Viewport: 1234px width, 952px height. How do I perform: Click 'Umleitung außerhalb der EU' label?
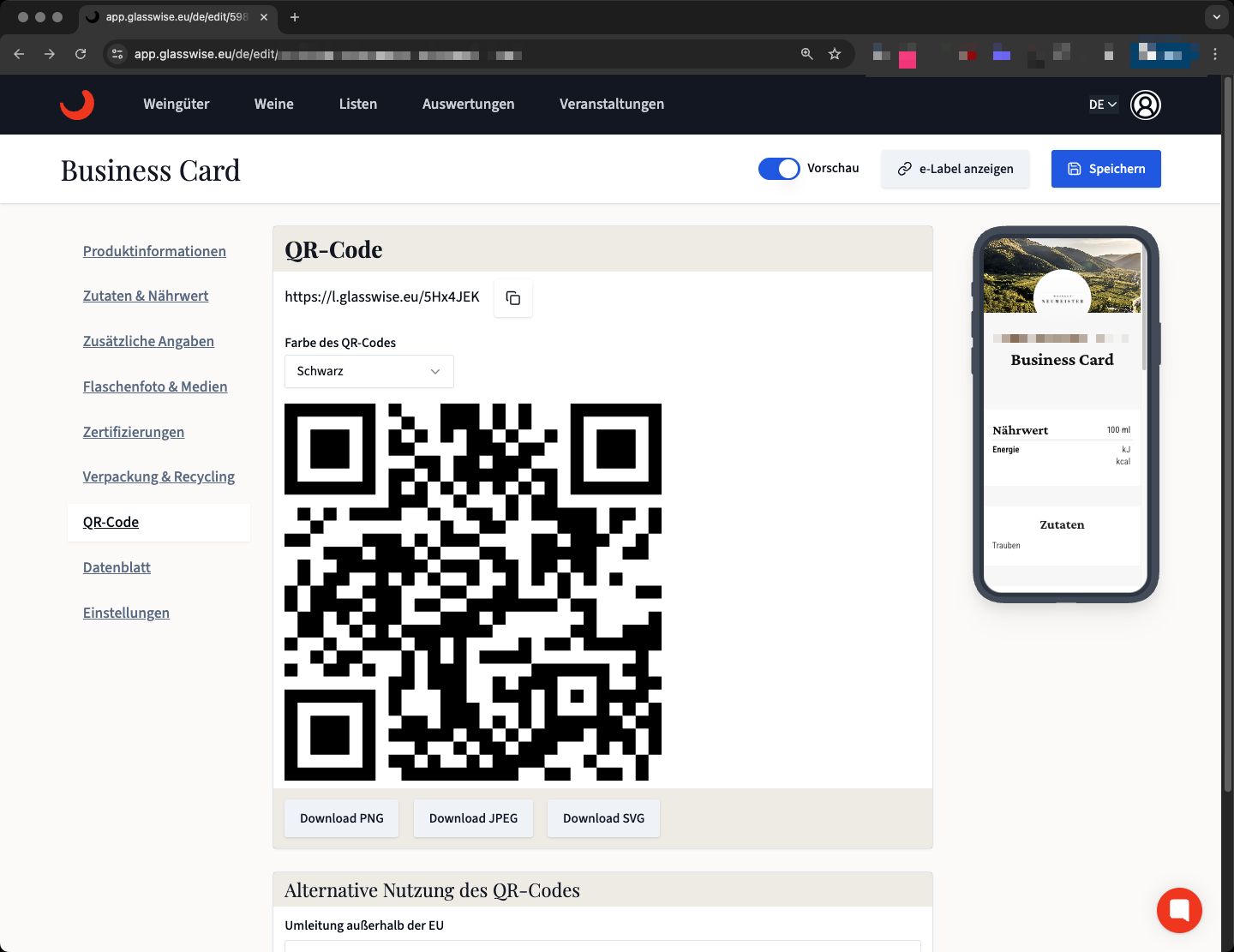click(364, 925)
